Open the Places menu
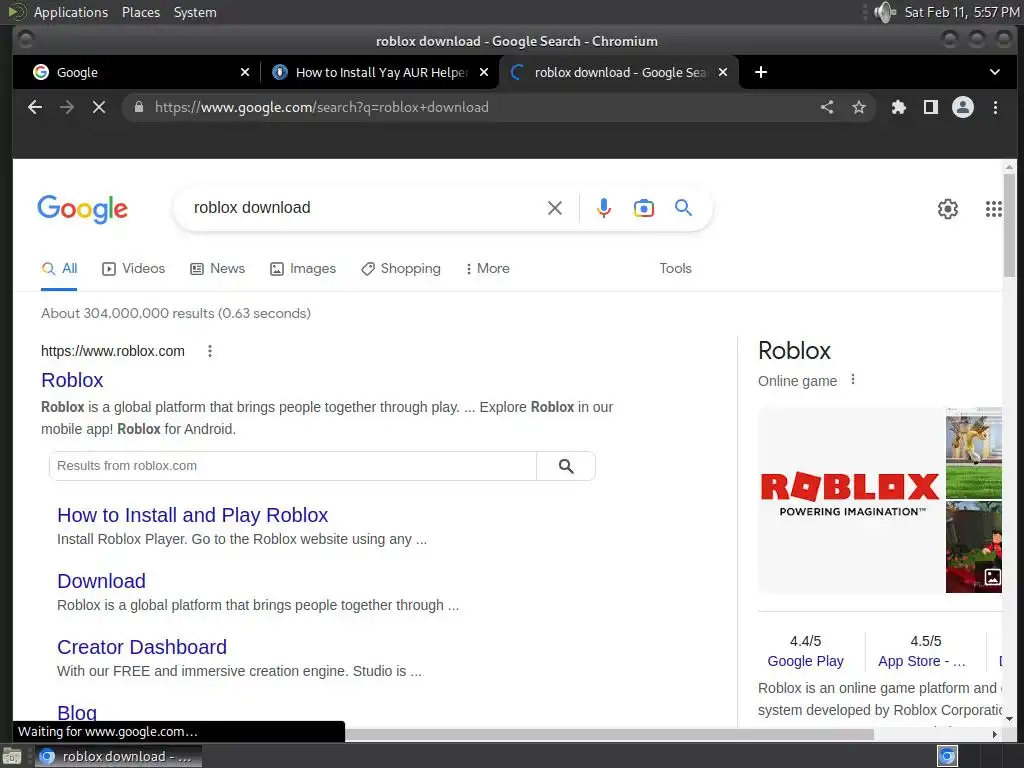Screen dimensions: 1024x768 pyautogui.click(x=140, y=12)
